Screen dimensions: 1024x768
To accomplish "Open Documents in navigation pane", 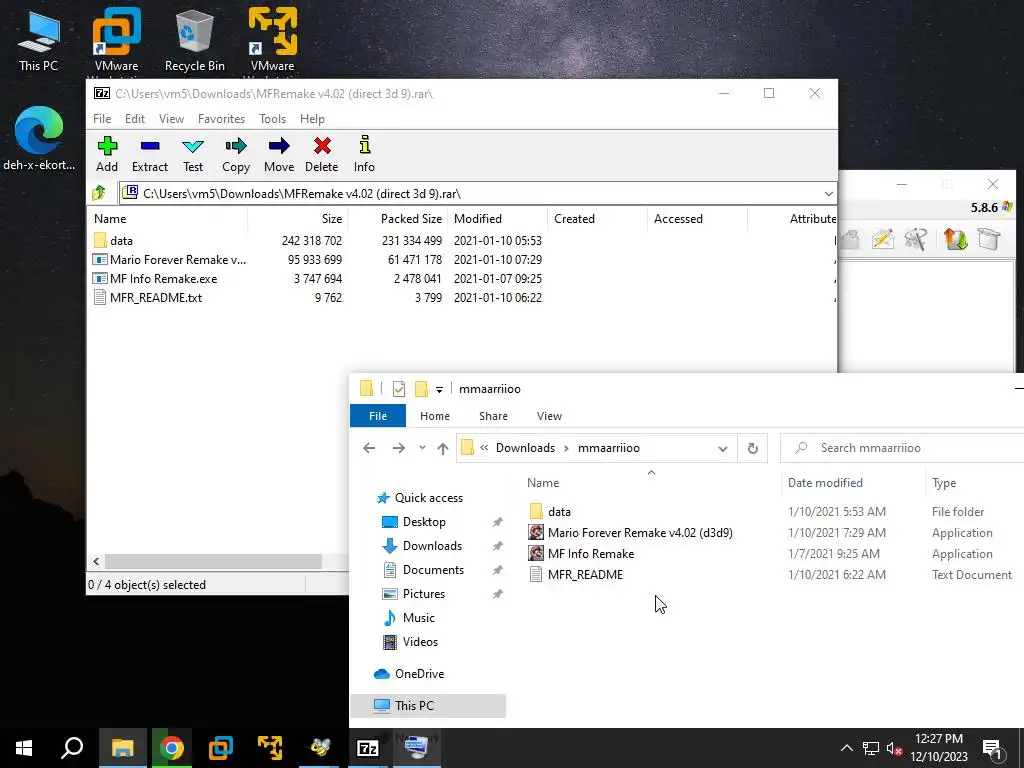I will (433, 570).
